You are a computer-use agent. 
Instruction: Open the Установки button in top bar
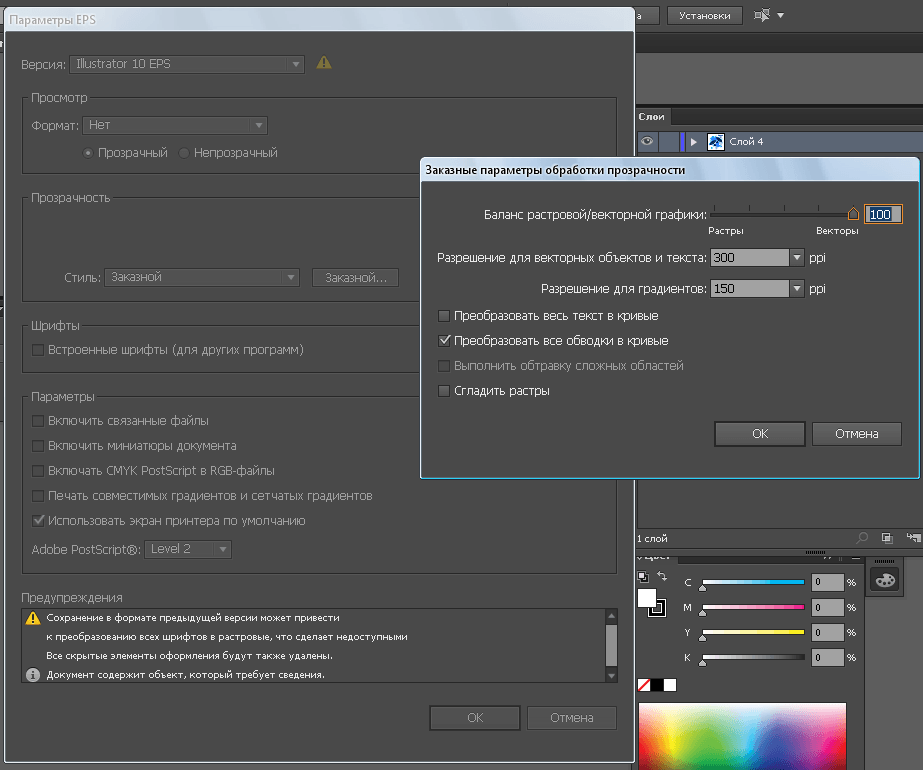705,16
